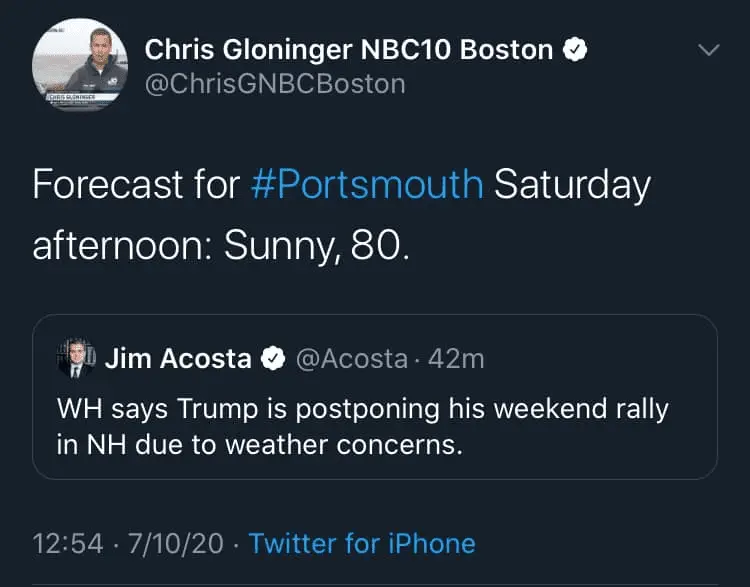The width and height of the screenshot is (750, 587).
Task: Click the "in NH due to weather concerns." line
Action: click(x=260, y=443)
